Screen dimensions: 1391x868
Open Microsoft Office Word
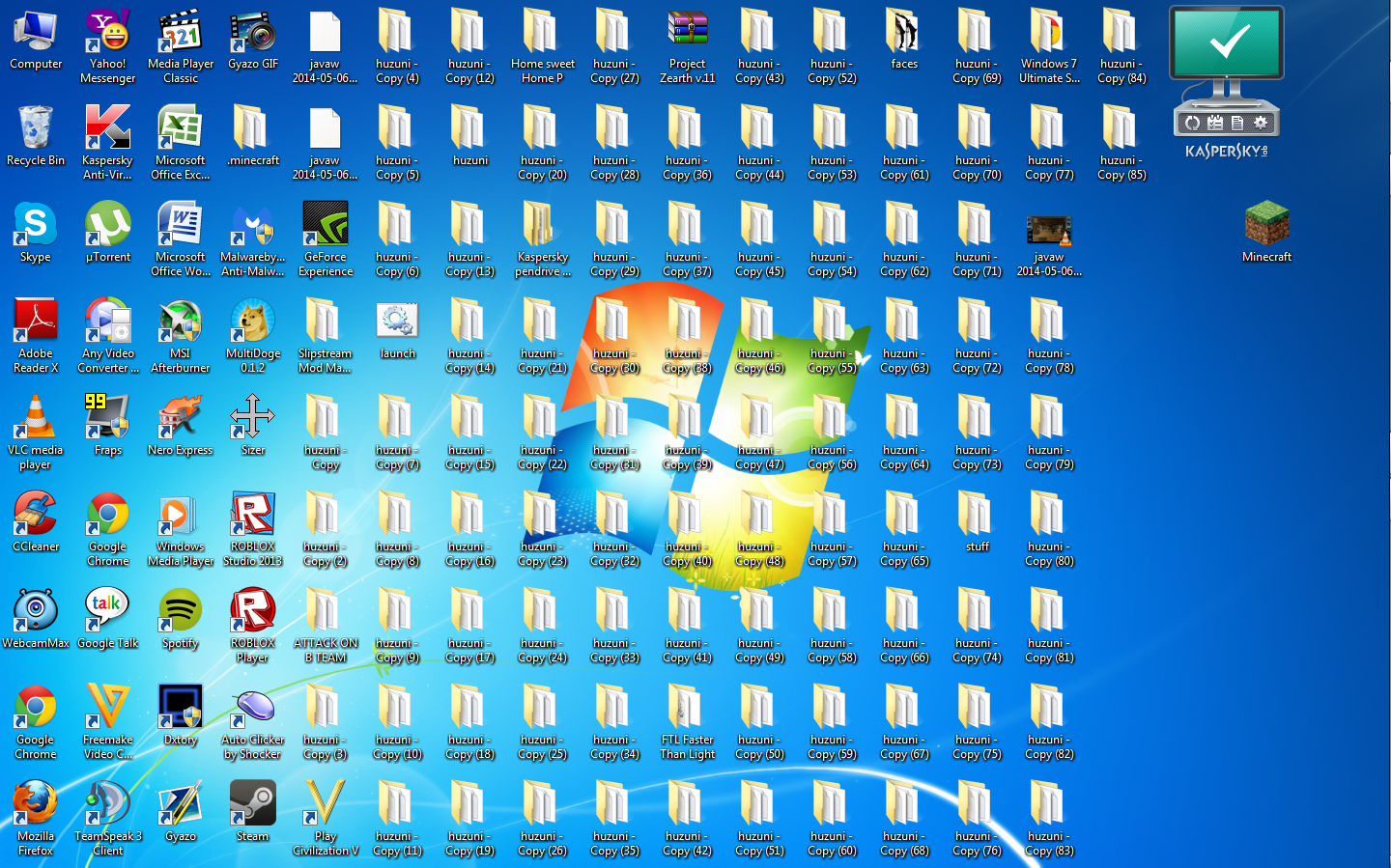click(x=181, y=240)
